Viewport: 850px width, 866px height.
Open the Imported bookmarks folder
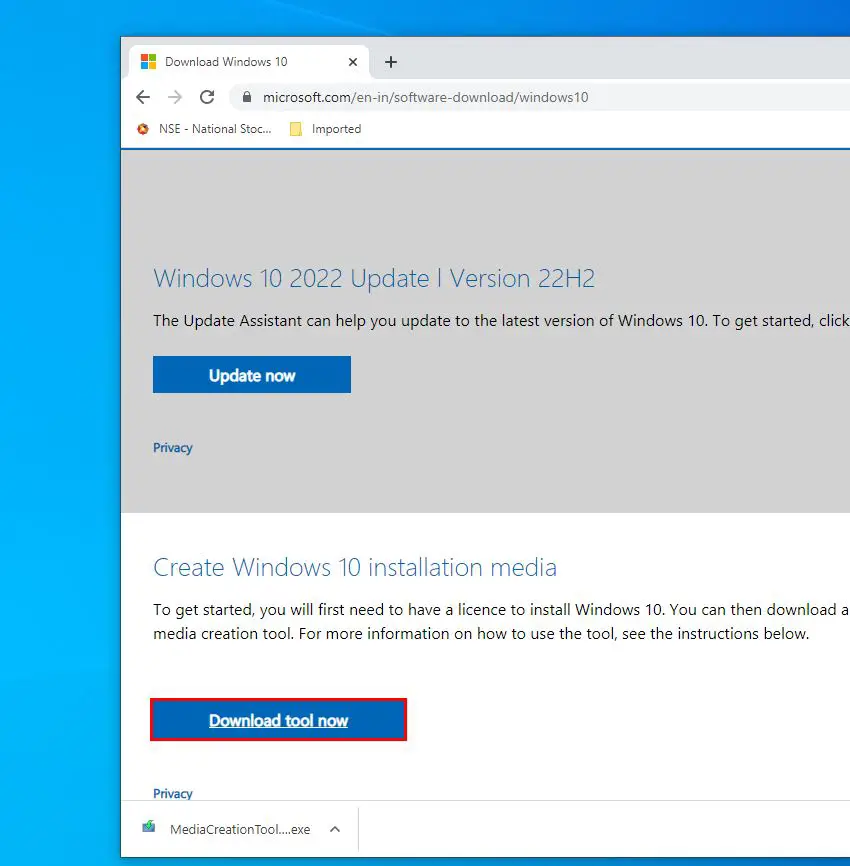click(325, 129)
